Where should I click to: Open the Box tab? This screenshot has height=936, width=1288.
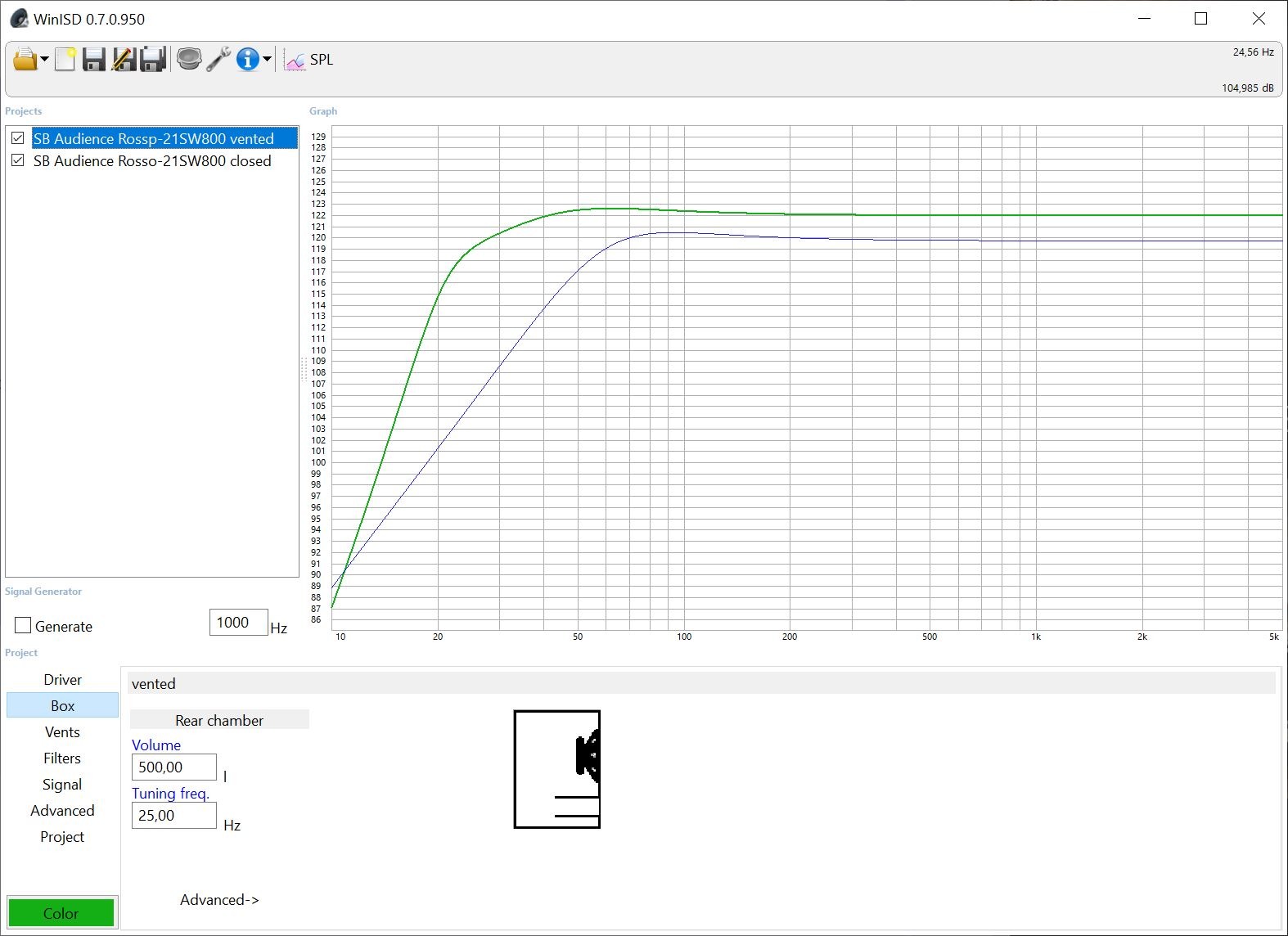coord(62,705)
